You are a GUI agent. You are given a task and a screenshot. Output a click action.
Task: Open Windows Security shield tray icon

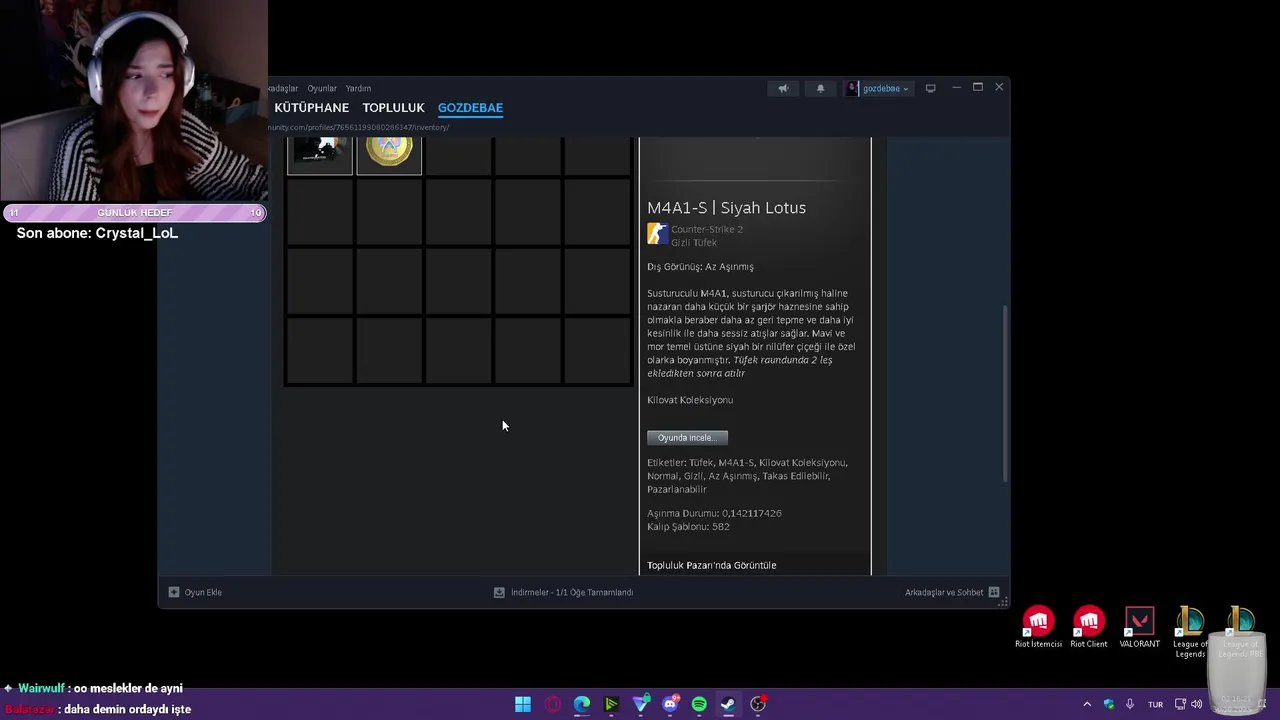(1108, 704)
